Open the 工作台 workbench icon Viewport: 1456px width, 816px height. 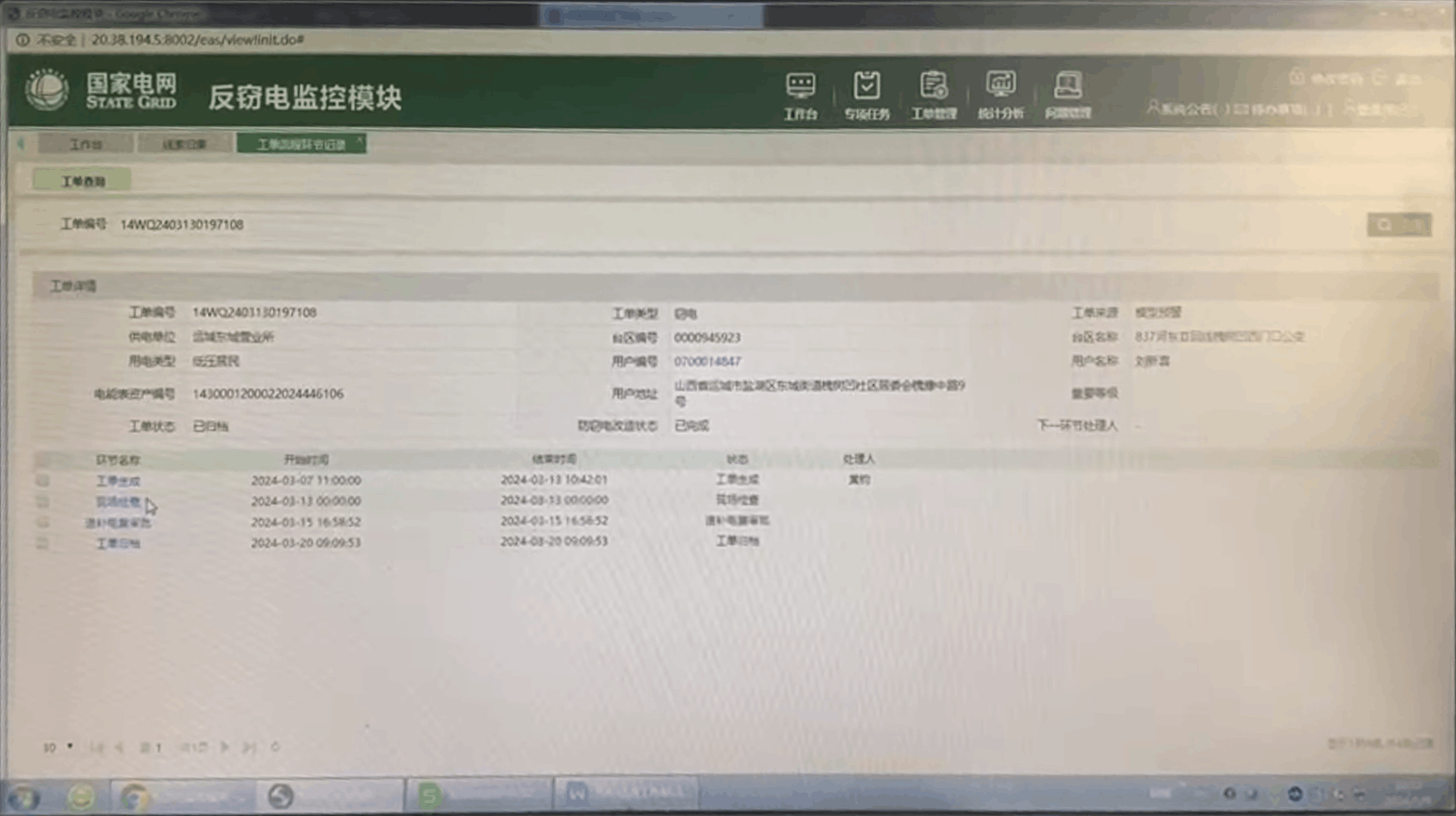click(800, 95)
